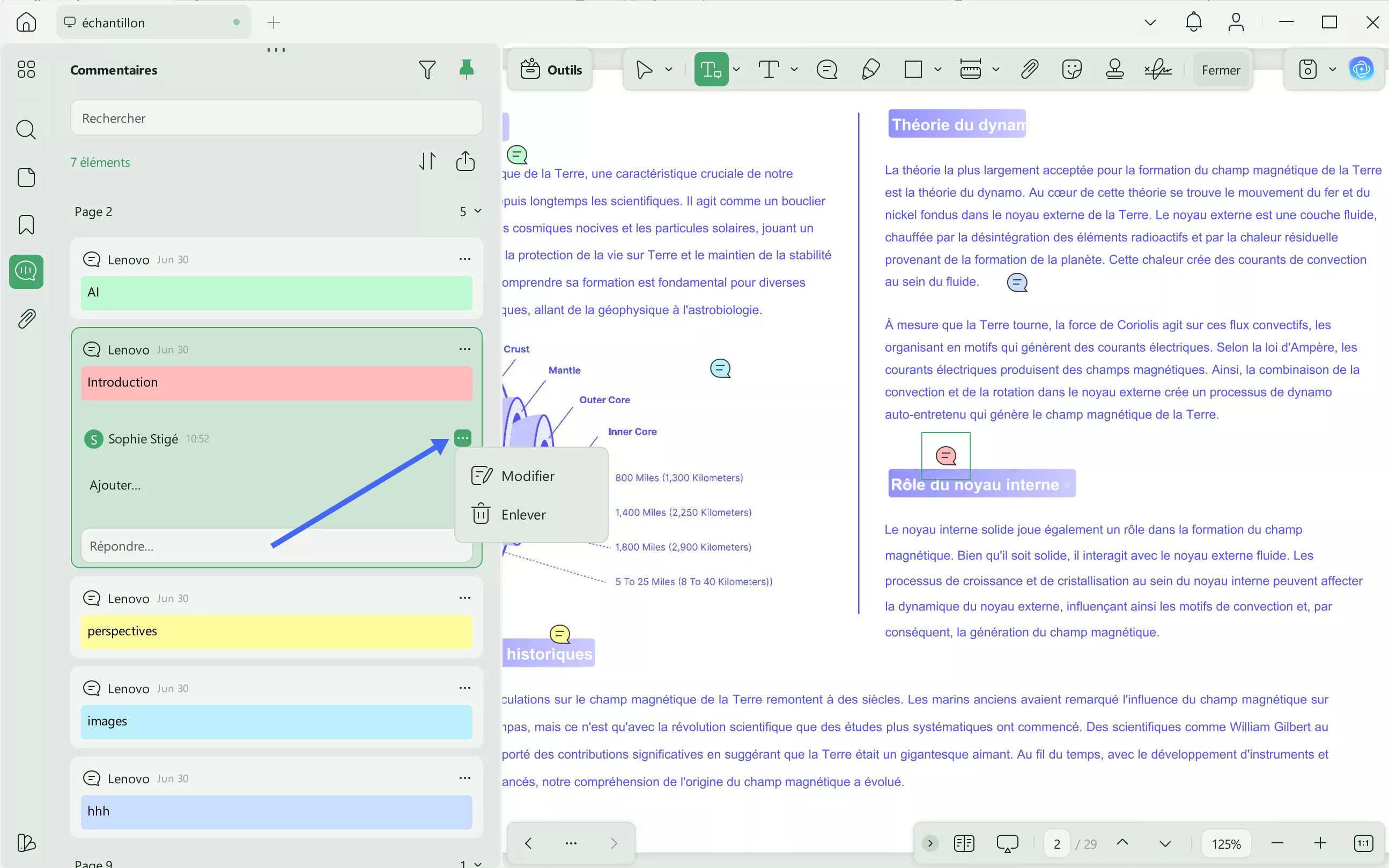This screenshot has height=868, width=1389.
Task: Open the text tool dropdown arrow
Action: (x=794, y=70)
